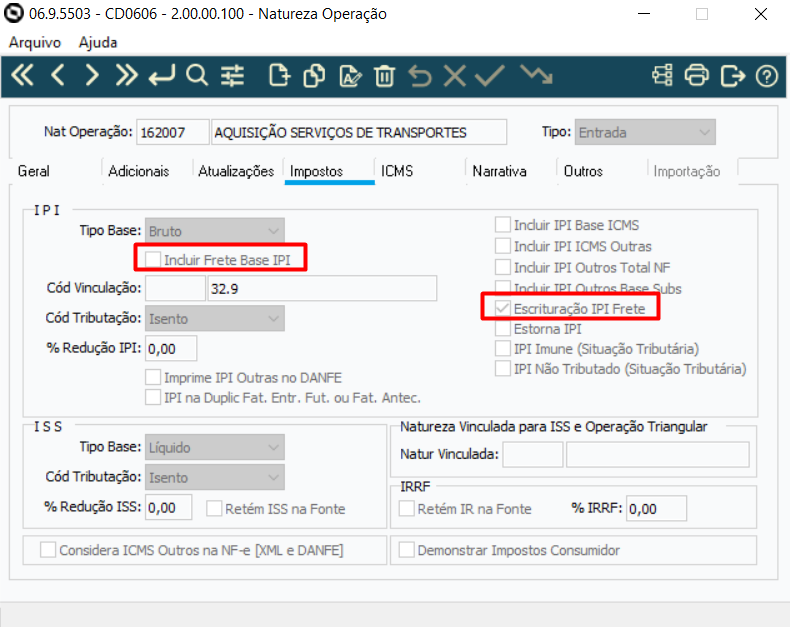
Task: Toggle Incluir Frete Base IPI checkbox
Action: [153, 260]
